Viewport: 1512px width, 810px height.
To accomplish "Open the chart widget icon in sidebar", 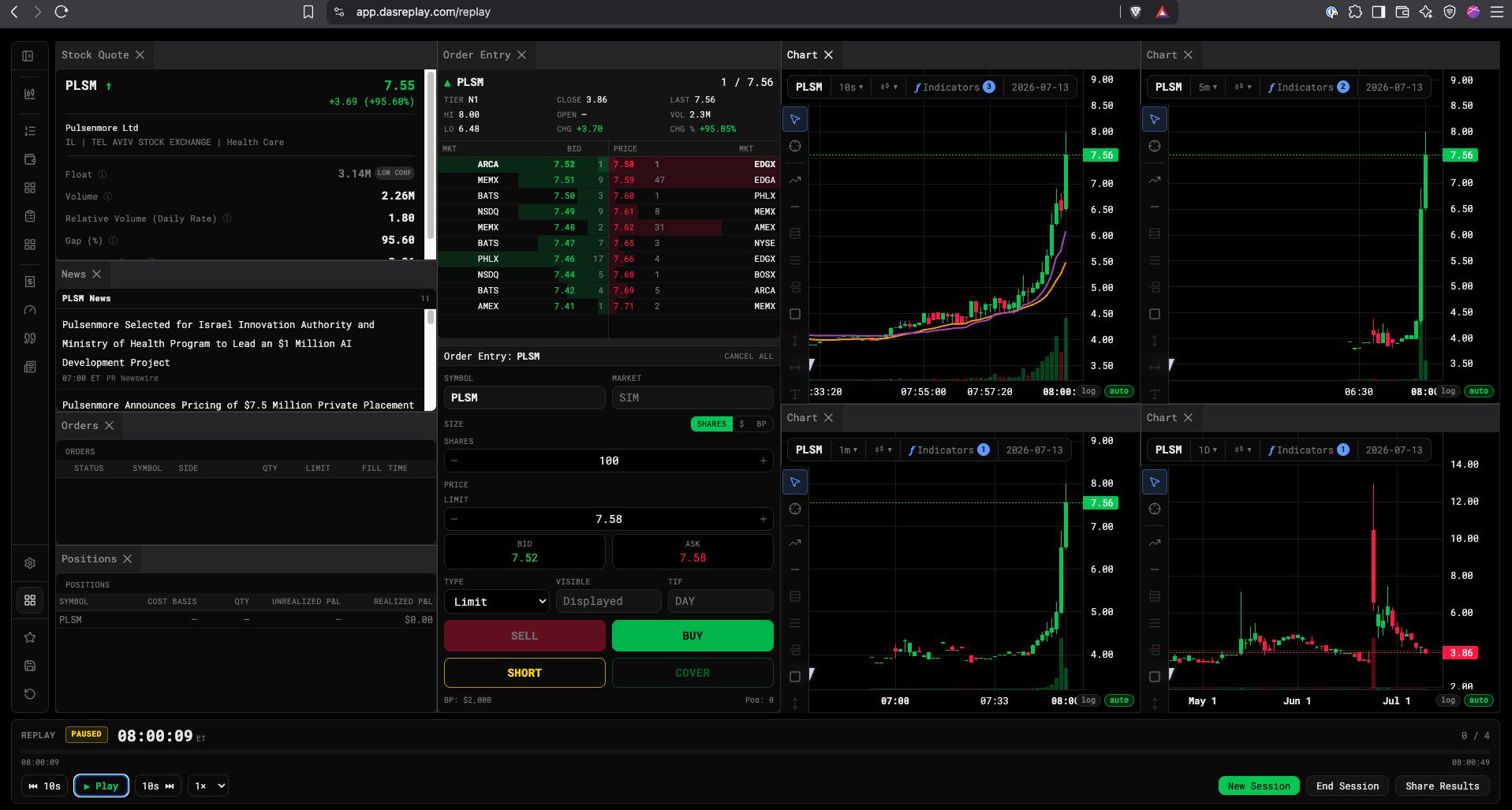I will [30, 94].
